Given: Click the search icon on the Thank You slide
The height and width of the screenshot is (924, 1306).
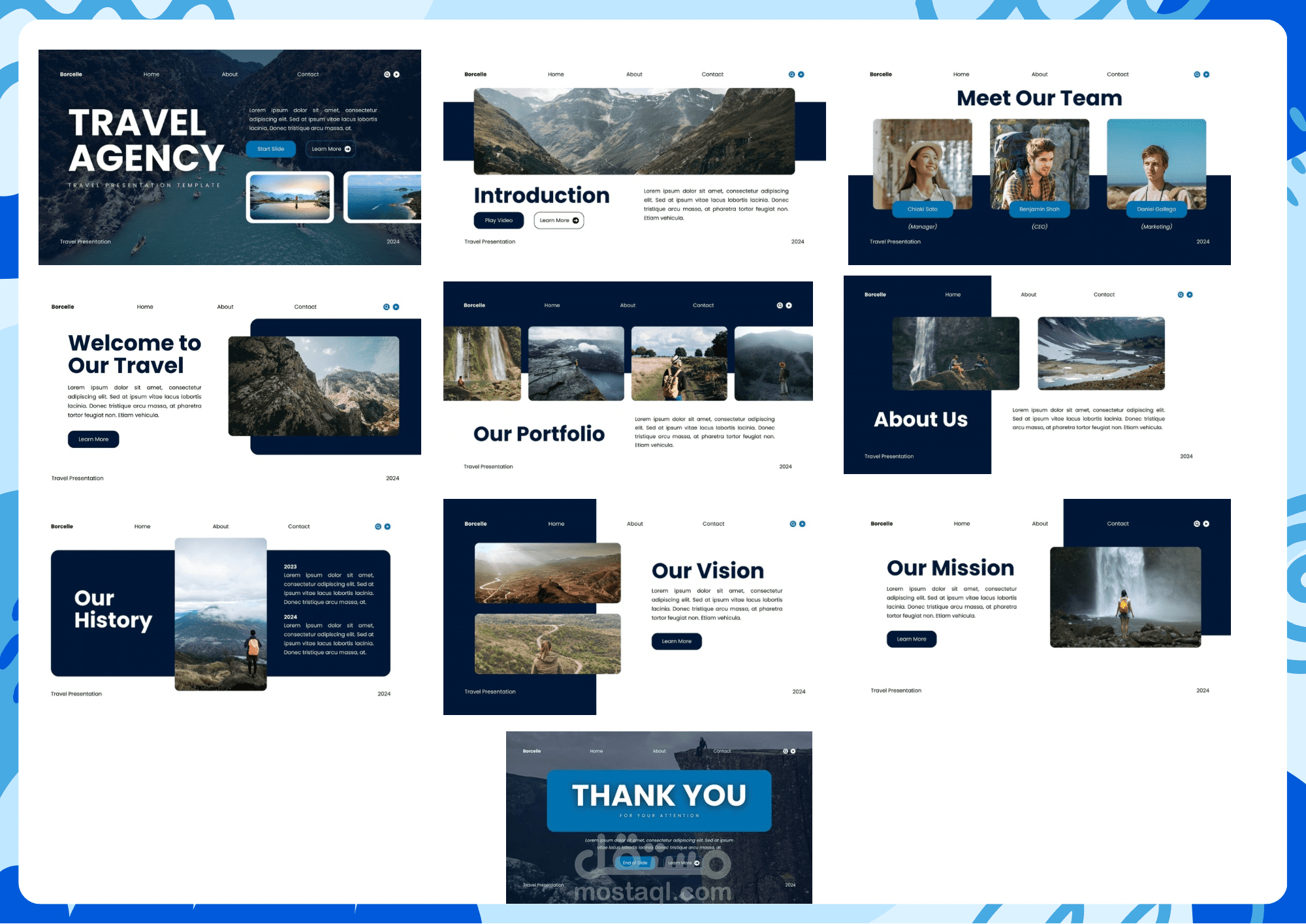Looking at the screenshot, I should [786, 751].
